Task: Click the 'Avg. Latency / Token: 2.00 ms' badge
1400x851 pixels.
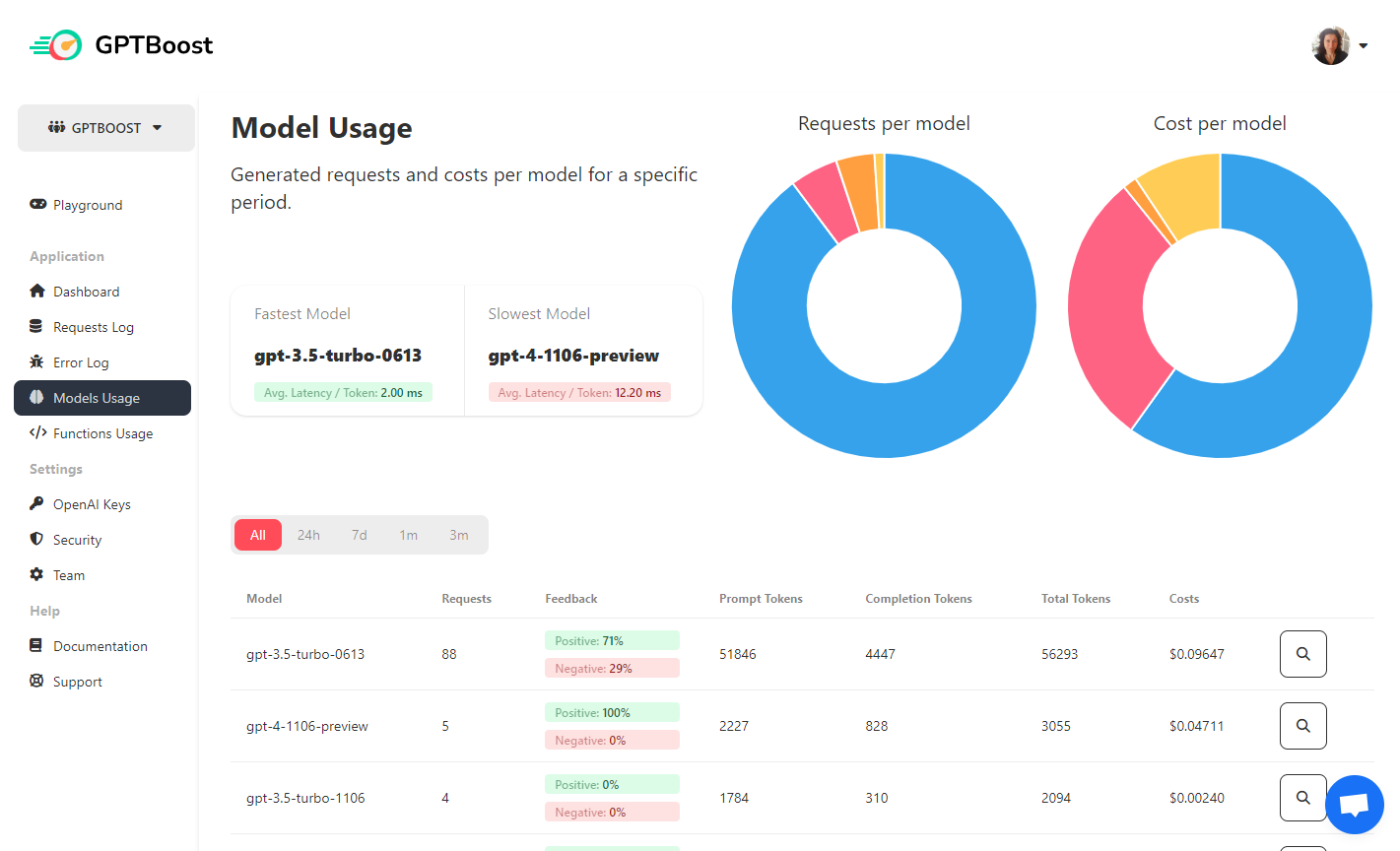Action: pos(343,392)
